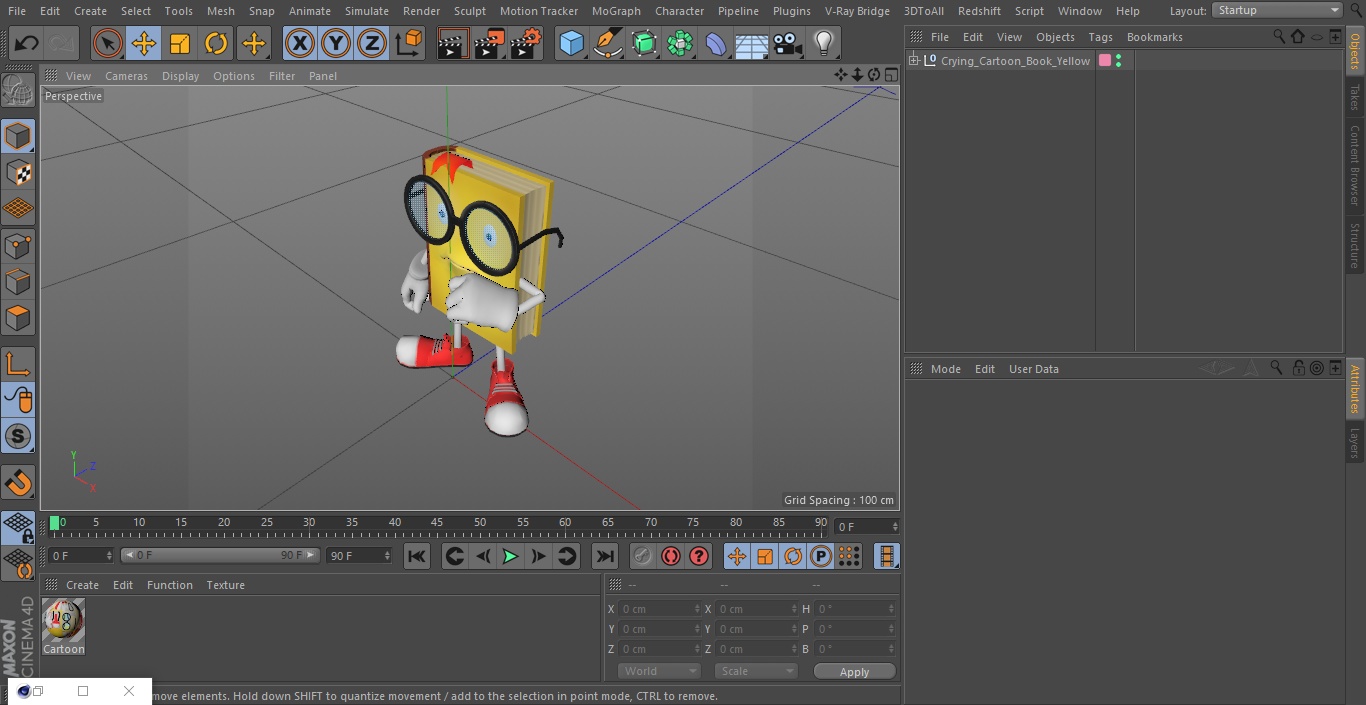Add a Cube primitive object
This screenshot has width=1366, height=705.
(x=572, y=43)
